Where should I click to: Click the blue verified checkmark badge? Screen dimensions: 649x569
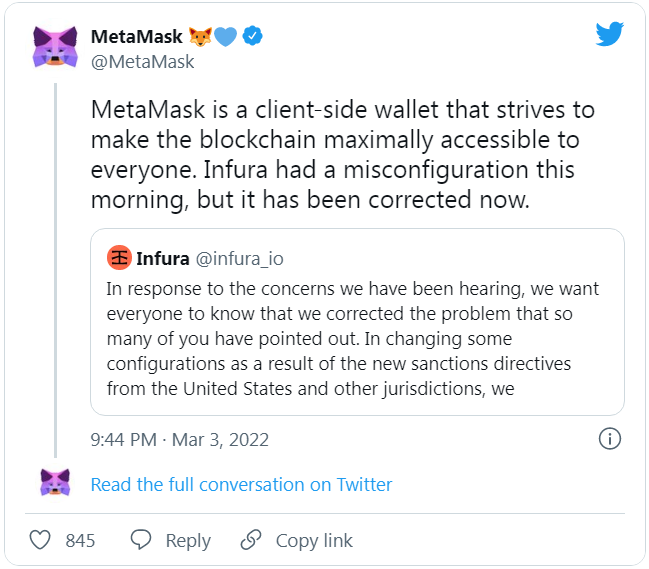point(252,36)
